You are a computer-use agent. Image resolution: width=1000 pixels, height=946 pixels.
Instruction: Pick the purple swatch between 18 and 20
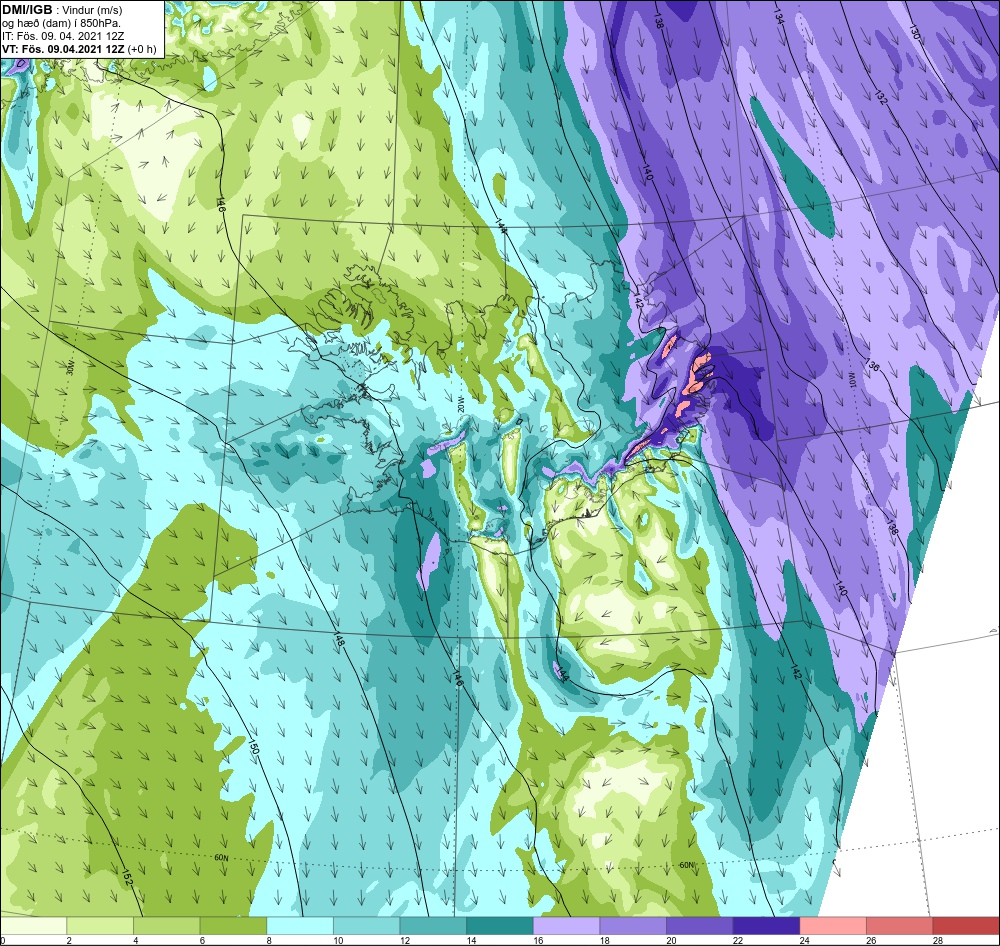tap(633, 926)
